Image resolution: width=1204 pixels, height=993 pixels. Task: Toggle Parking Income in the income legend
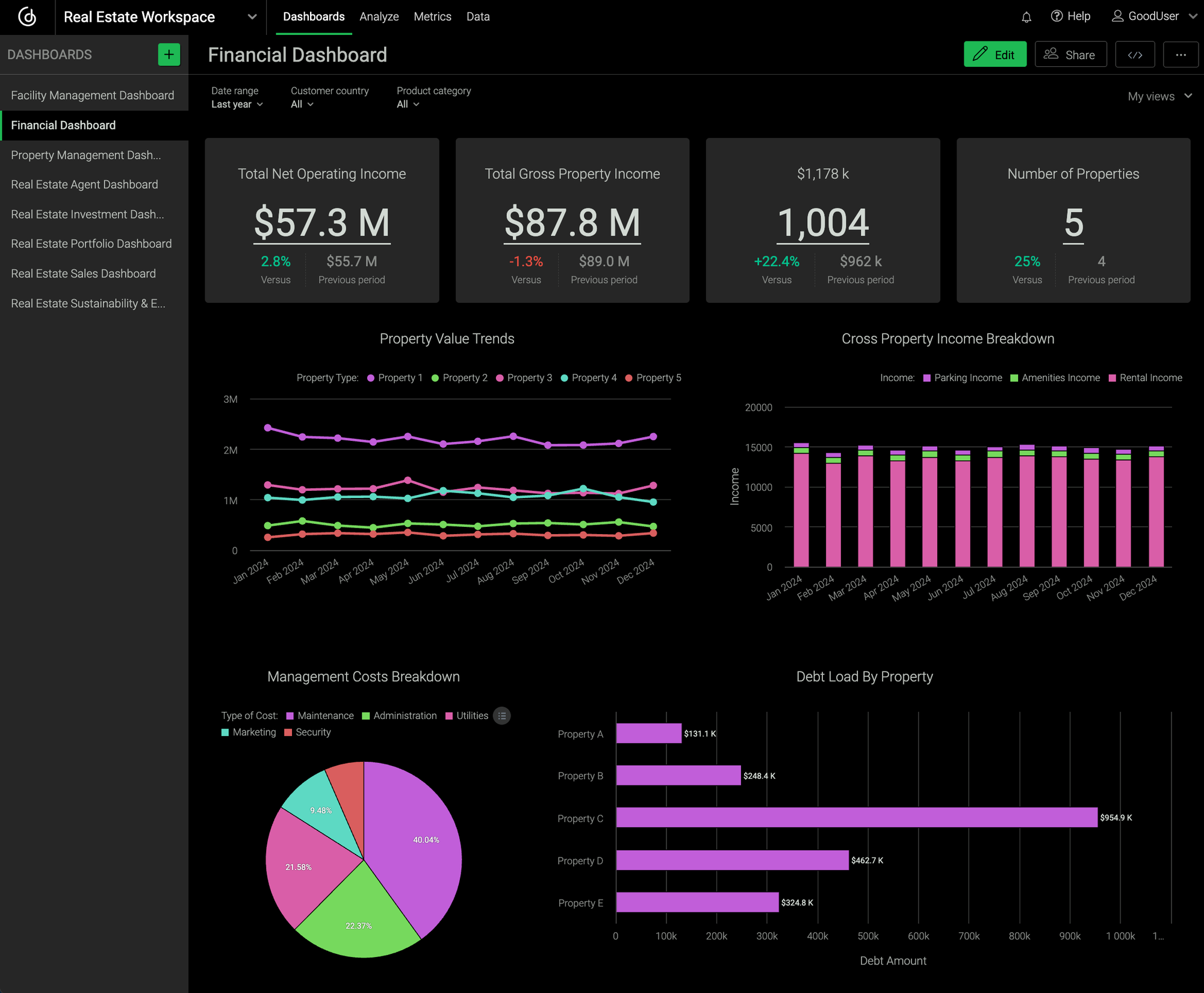tap(962, 378)
